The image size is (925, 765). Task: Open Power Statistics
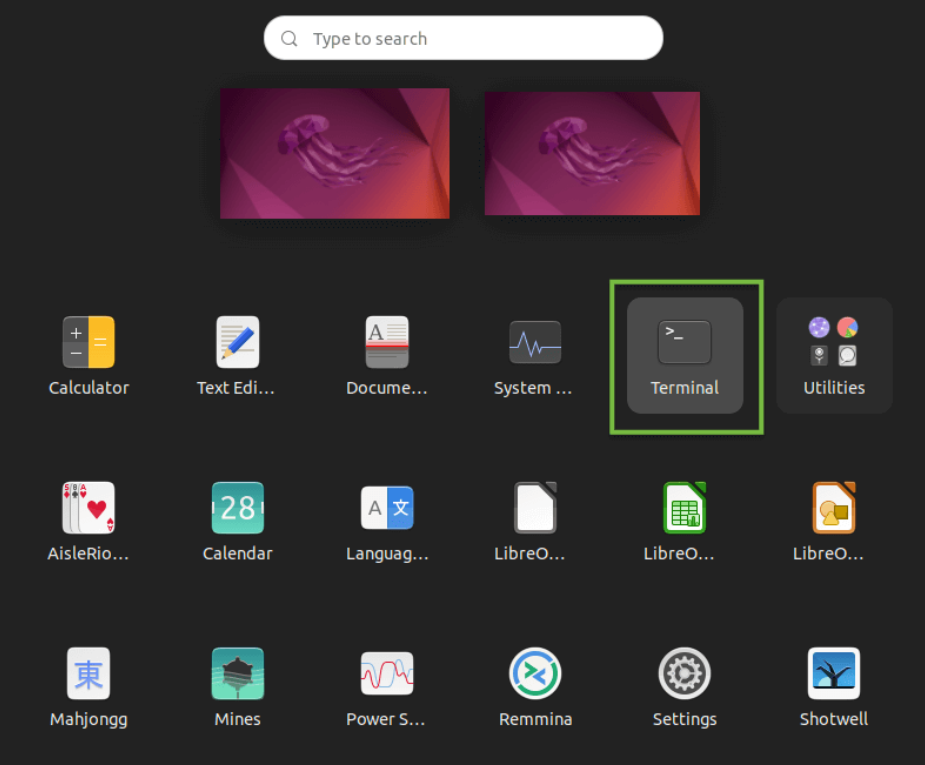[x=386, y=686]
